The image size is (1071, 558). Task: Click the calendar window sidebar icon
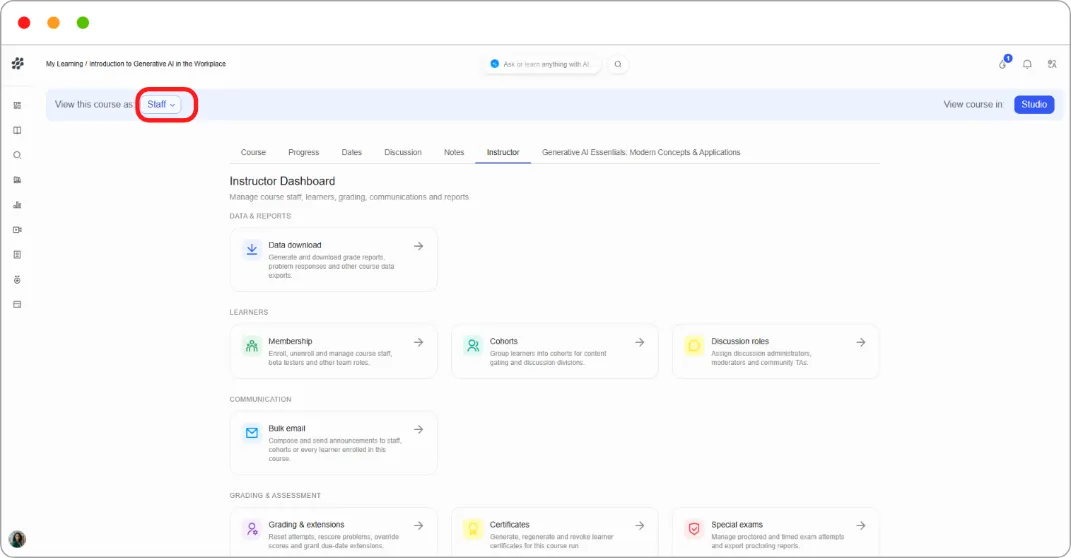click(x=17, y=305)
